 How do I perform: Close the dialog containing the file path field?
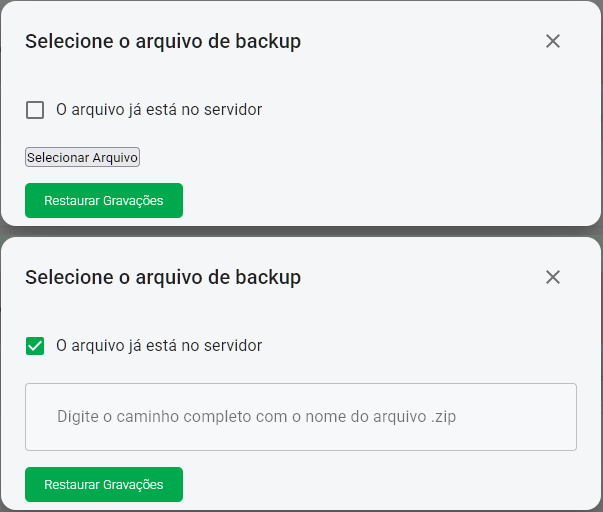[553, 277]
